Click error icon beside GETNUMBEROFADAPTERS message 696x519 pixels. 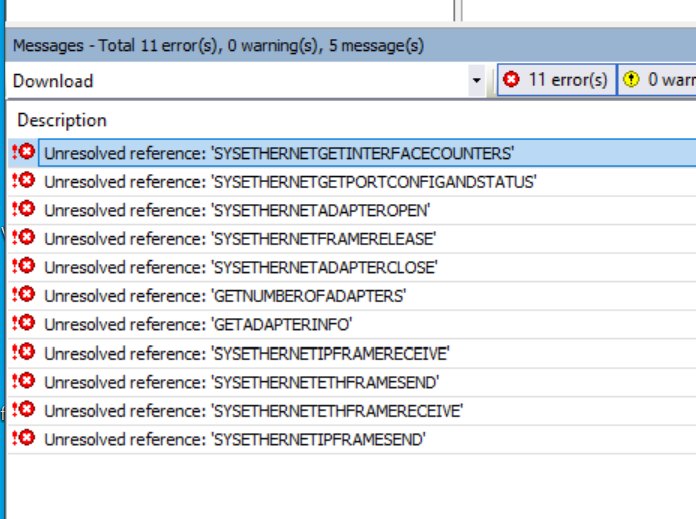click(x=23, y=295)
